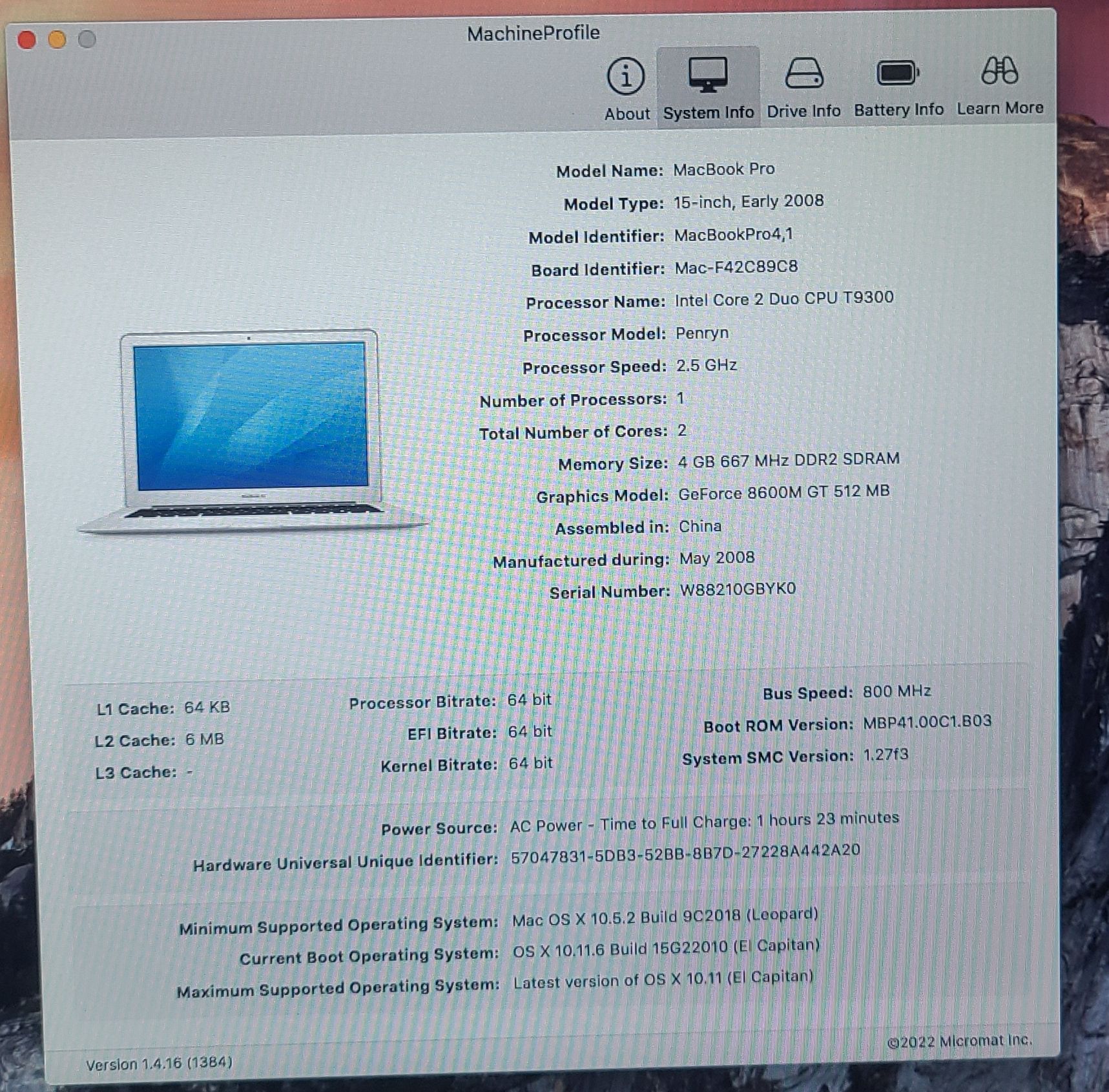This screenshot has height=1092, width=1109.
Task: Show the Battery Info panel
Action: tap(898, 74)
